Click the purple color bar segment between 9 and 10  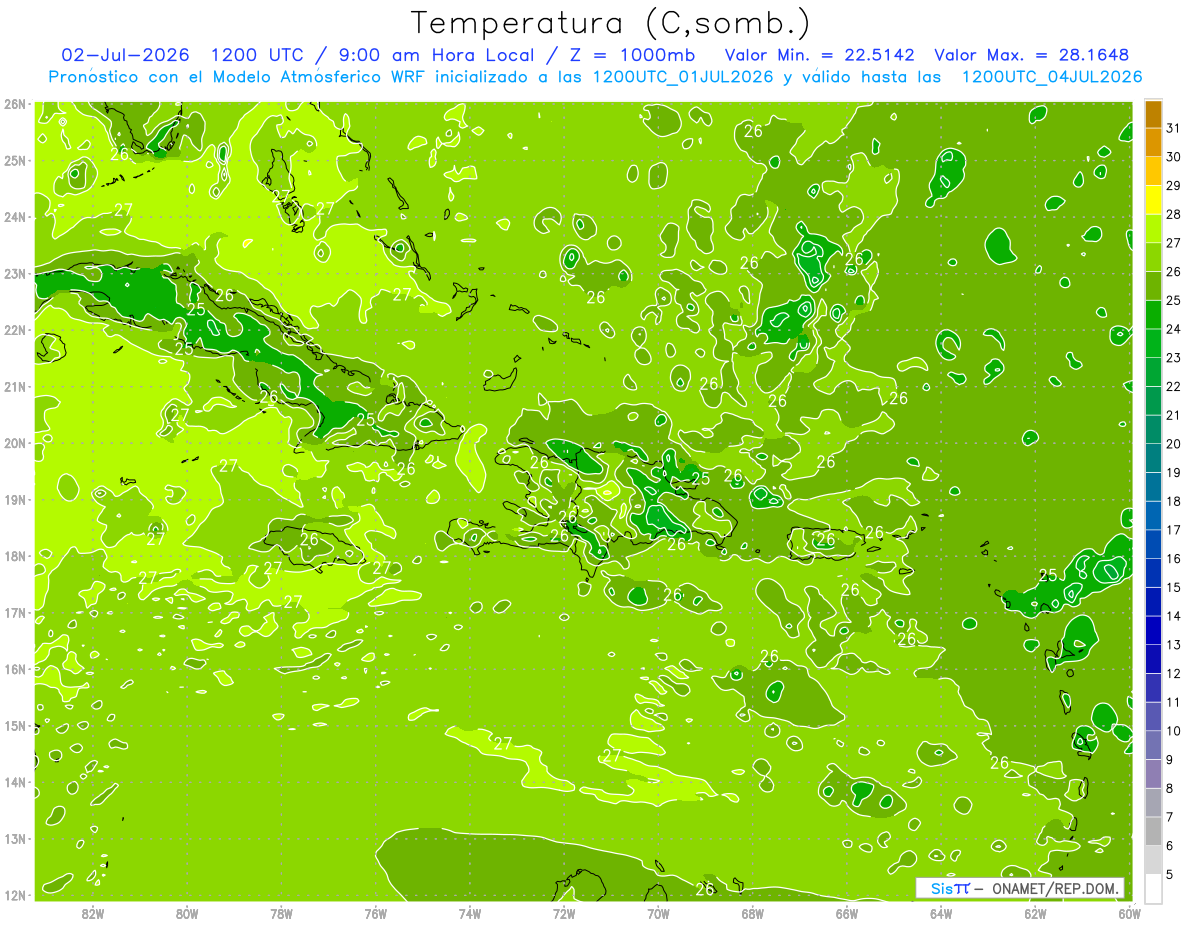[x=1153, y=745]
